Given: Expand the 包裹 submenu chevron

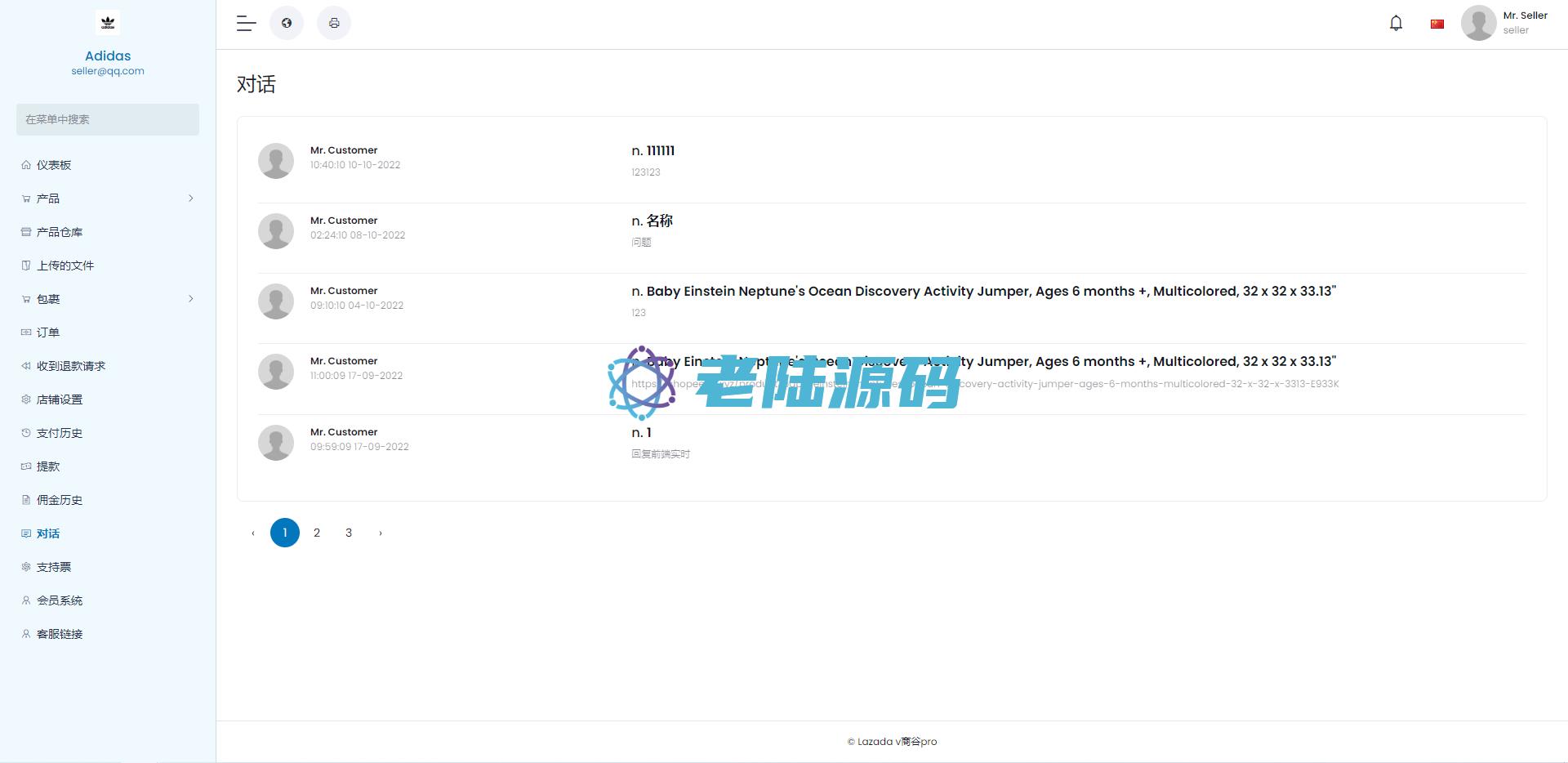Looking at the screenshot, I should [191, 299].
